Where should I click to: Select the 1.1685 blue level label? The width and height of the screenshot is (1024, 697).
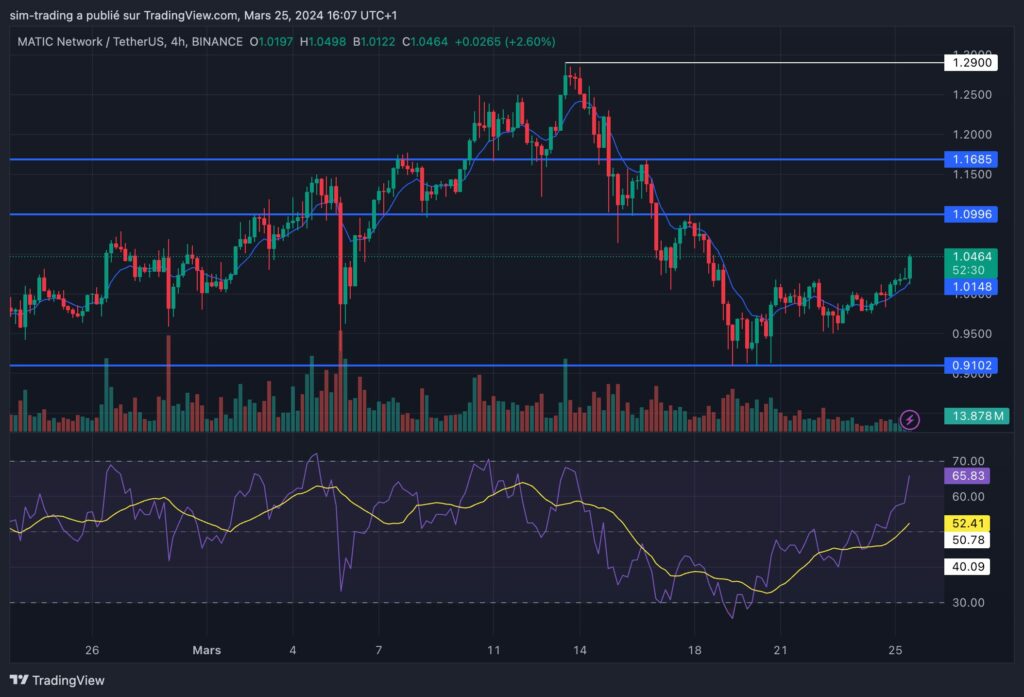coord(970,159)
